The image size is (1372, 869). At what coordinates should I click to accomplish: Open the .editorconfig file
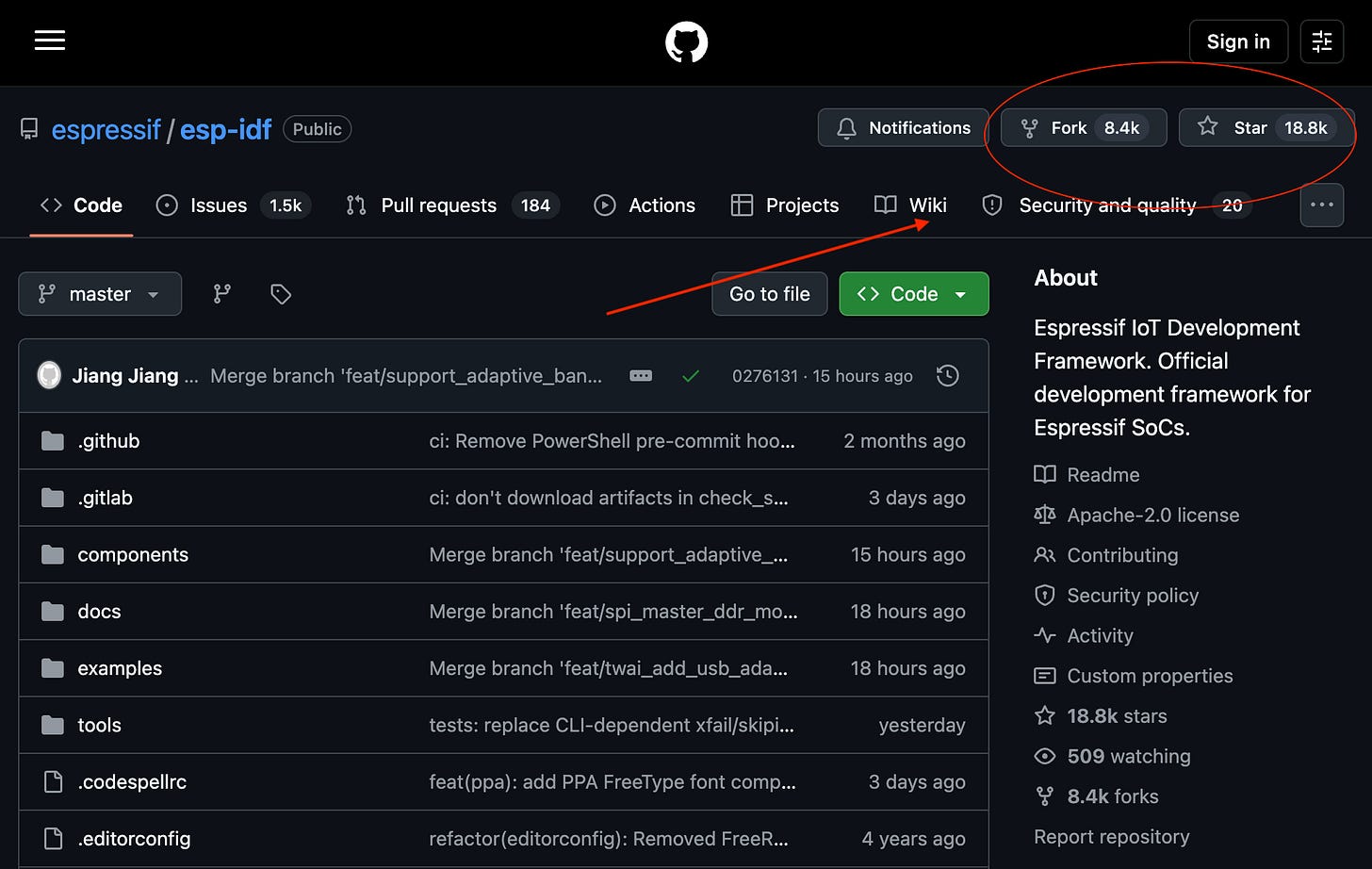(134, 839)
